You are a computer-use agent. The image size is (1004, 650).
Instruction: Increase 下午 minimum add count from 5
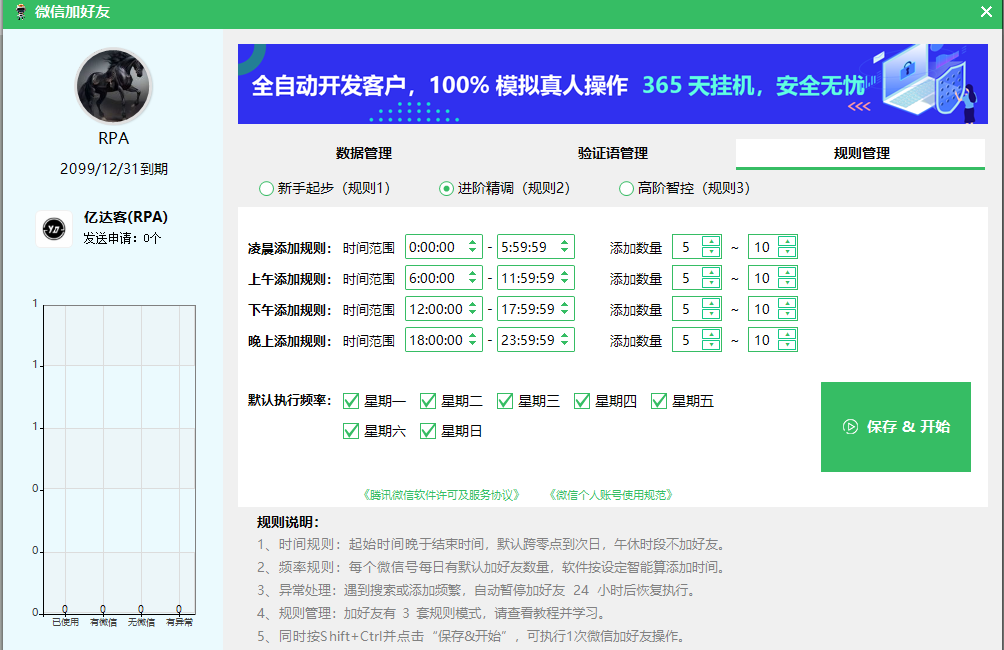click(711, 303)
